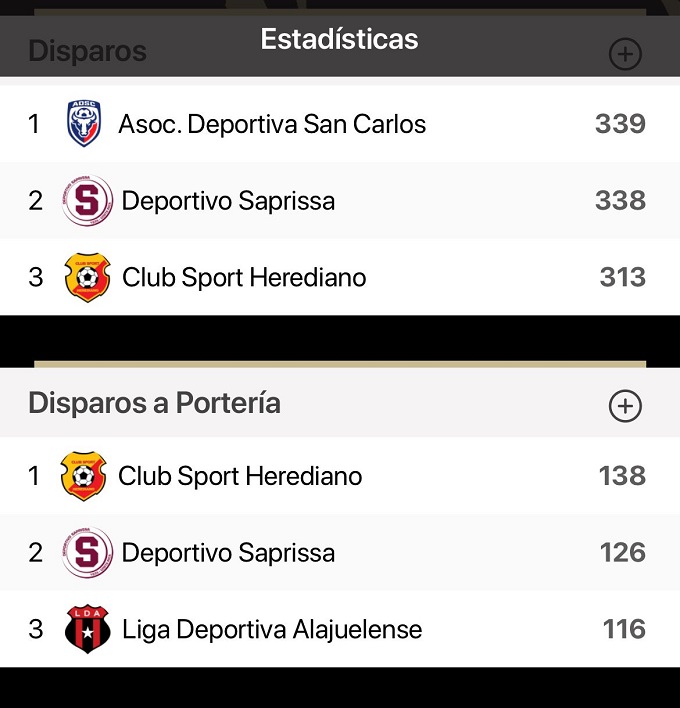Click San Carlos 339 shots value
680x708 pixels.
620,124
